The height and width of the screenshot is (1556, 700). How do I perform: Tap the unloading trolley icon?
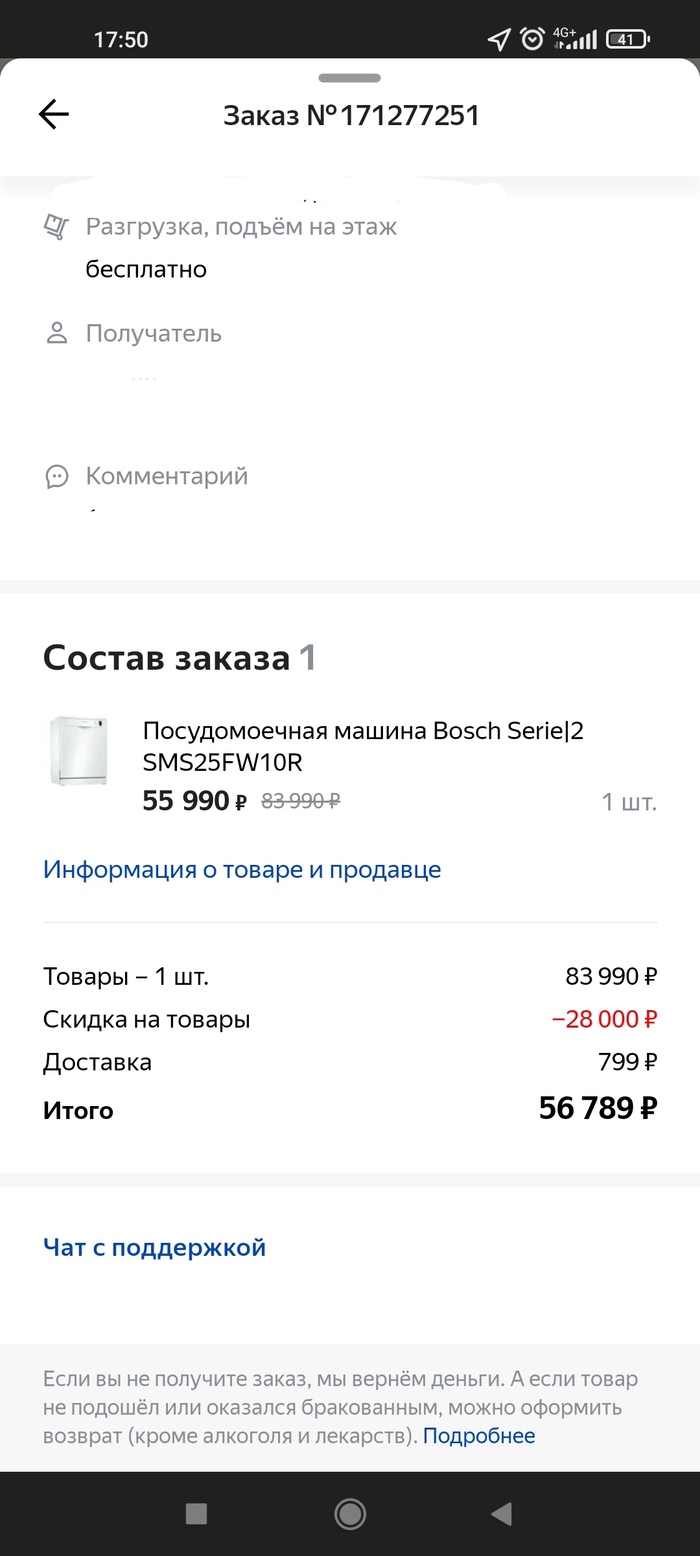coord(56,227)
